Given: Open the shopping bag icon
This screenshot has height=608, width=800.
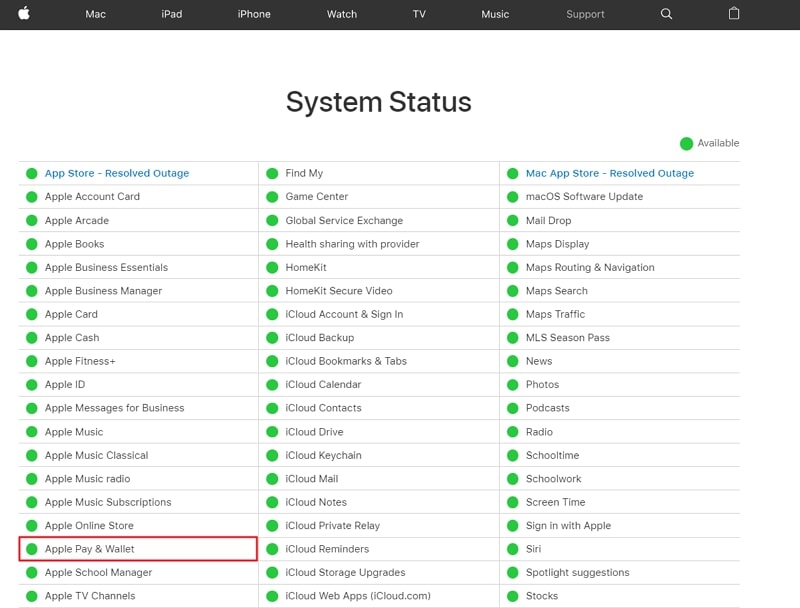Looking at the screenshot, I should [x=734, y=14].
